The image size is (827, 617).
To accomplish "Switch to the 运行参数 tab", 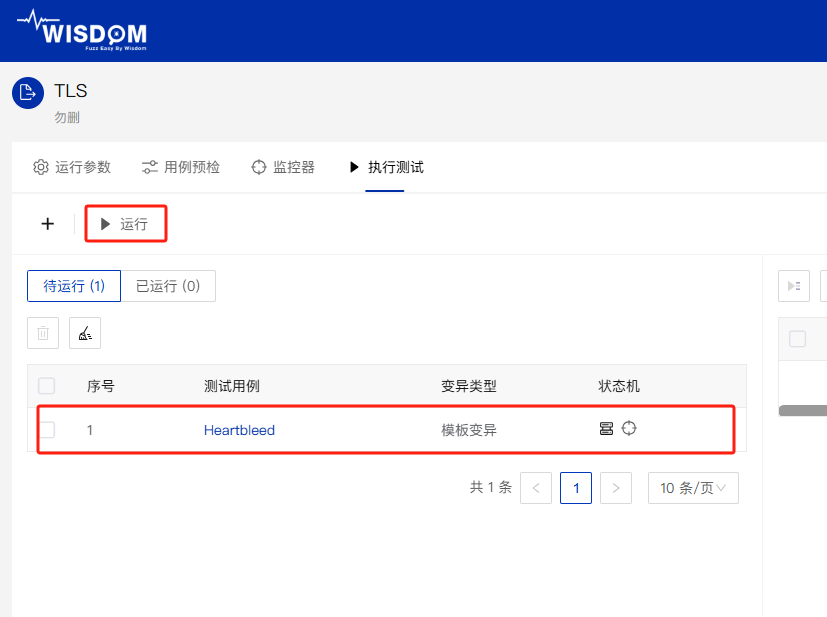I will (72, 167).
